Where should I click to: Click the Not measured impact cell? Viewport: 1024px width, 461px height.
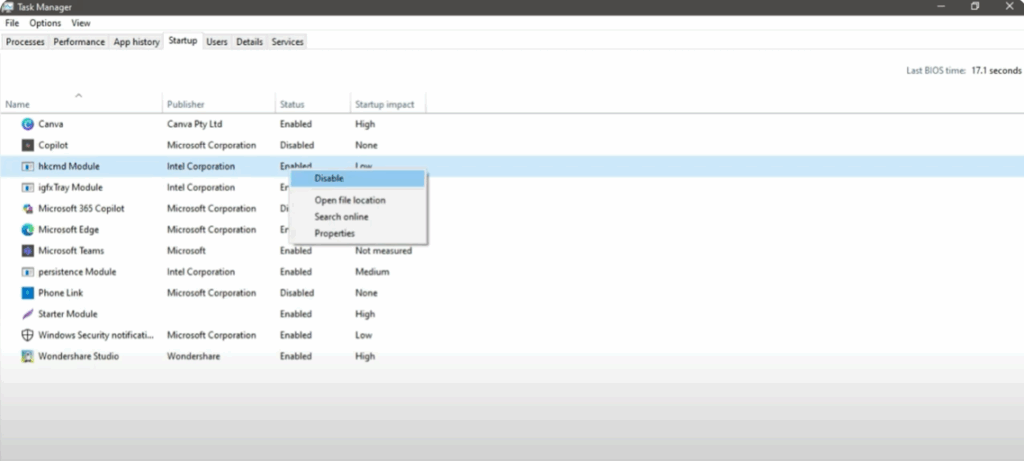pyautogui.click(x=383, y=251)
